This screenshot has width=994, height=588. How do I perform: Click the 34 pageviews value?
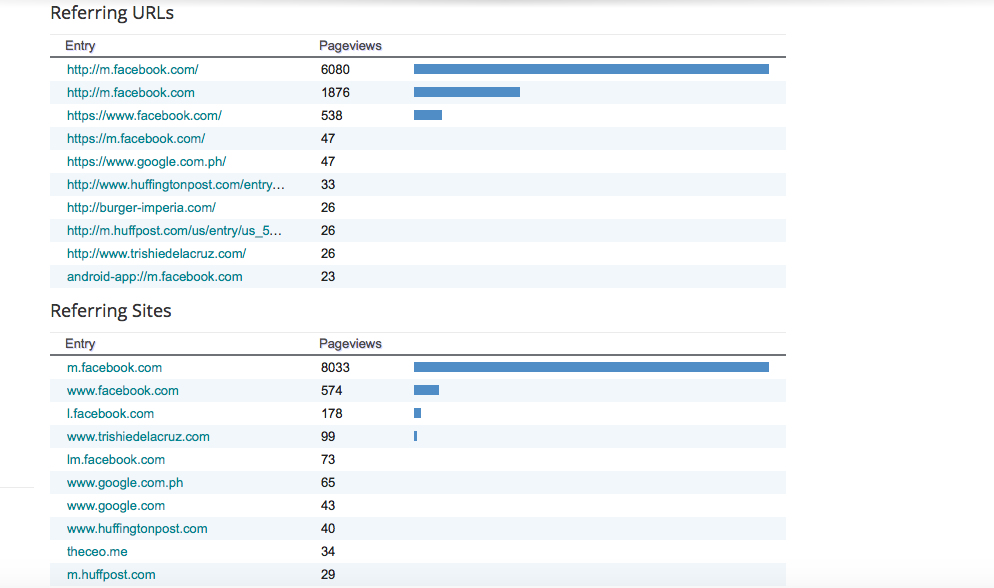tap(328, 551)
